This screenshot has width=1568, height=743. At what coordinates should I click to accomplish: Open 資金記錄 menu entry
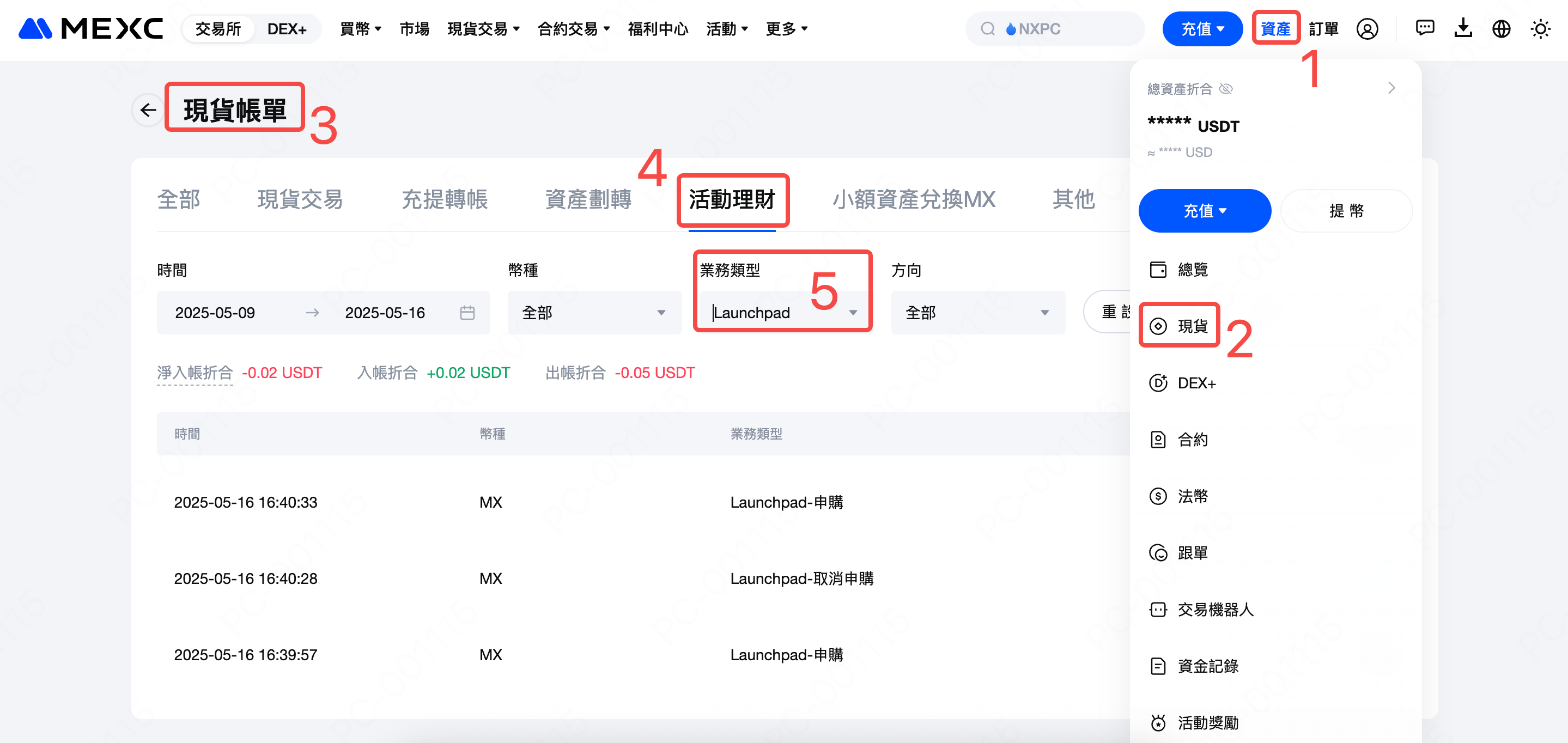pos(1208,666)
